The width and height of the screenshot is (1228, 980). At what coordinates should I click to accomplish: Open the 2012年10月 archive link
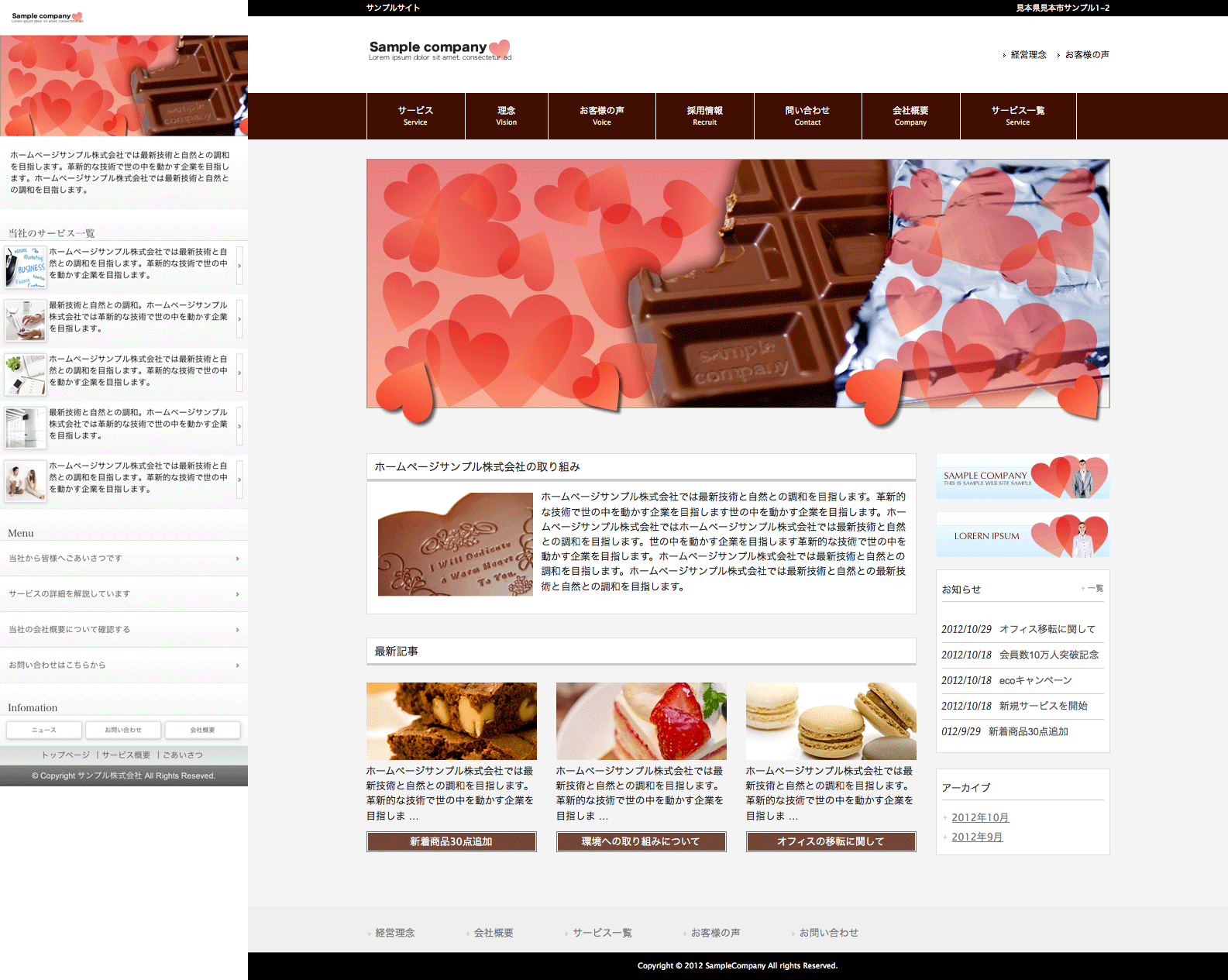[979, 817]
